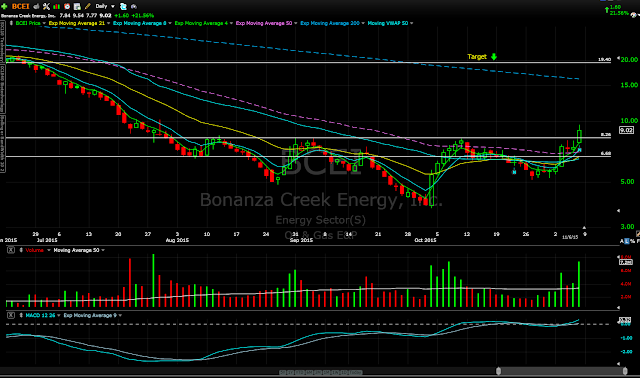
Task: Click the candlestick chart style icon
Action: 56,7
